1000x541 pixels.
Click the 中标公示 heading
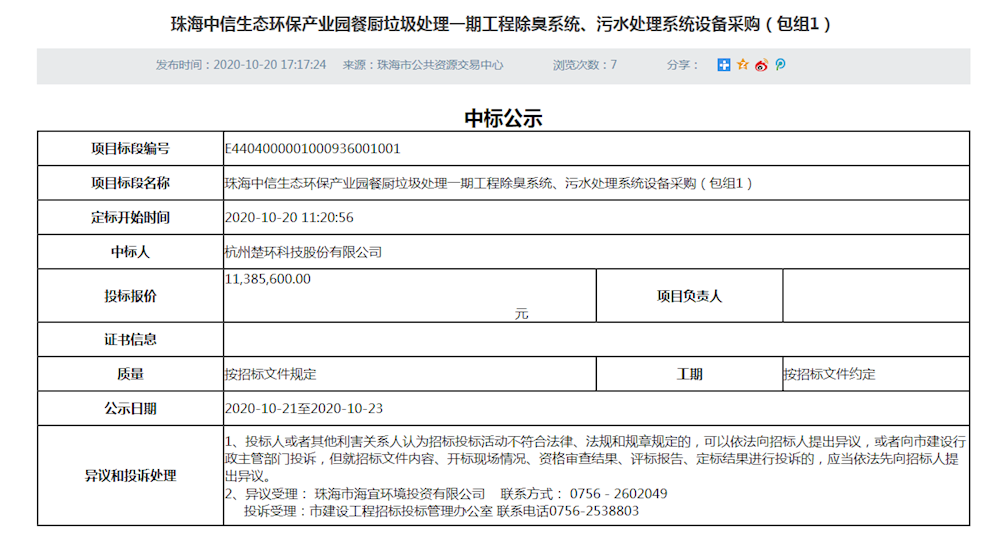(503, 118)
